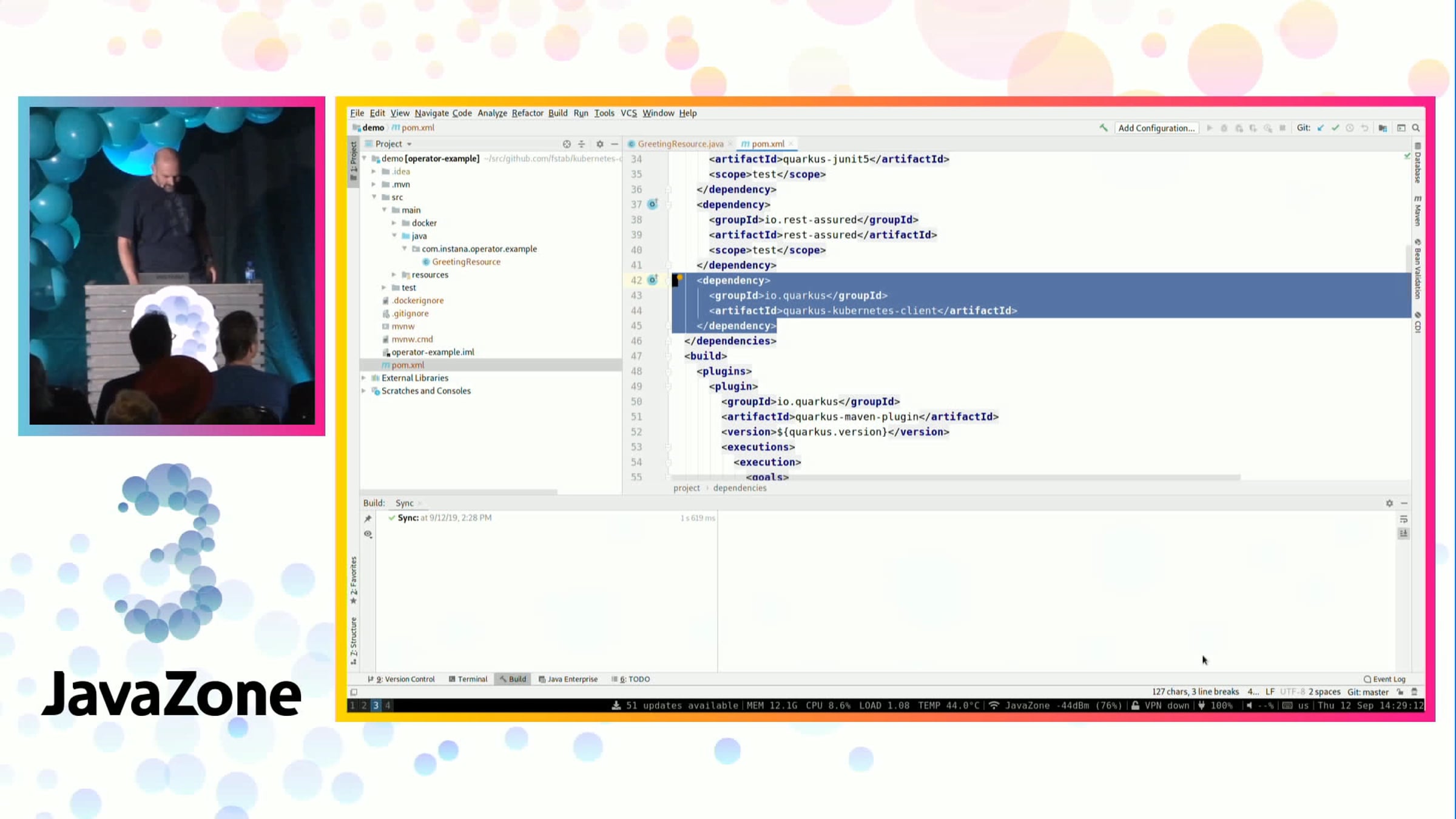Viewport: 1456px width, 819px height.
Task: Open the VCS menu
Action: pyautogui.click(x=629, y=113)
